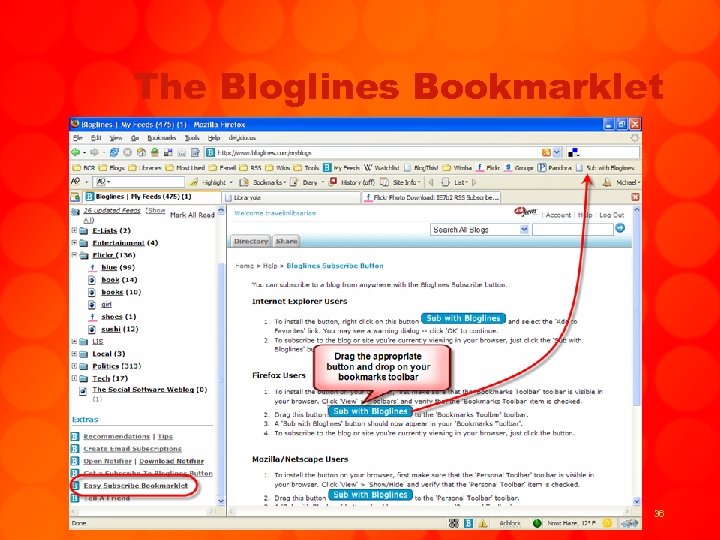Click the Sub with Bloglines button for Internet Explorer
This screenshot has height=540, width=720.
pos(463,318)
